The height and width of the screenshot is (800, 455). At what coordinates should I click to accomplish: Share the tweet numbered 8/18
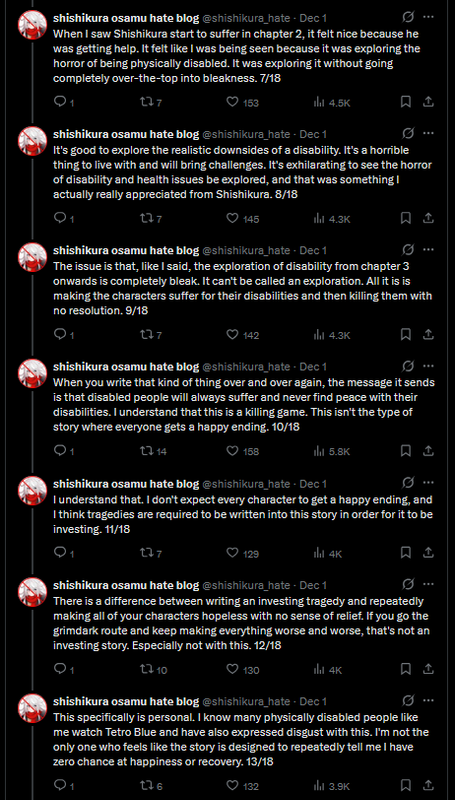[x=429, y=219]
